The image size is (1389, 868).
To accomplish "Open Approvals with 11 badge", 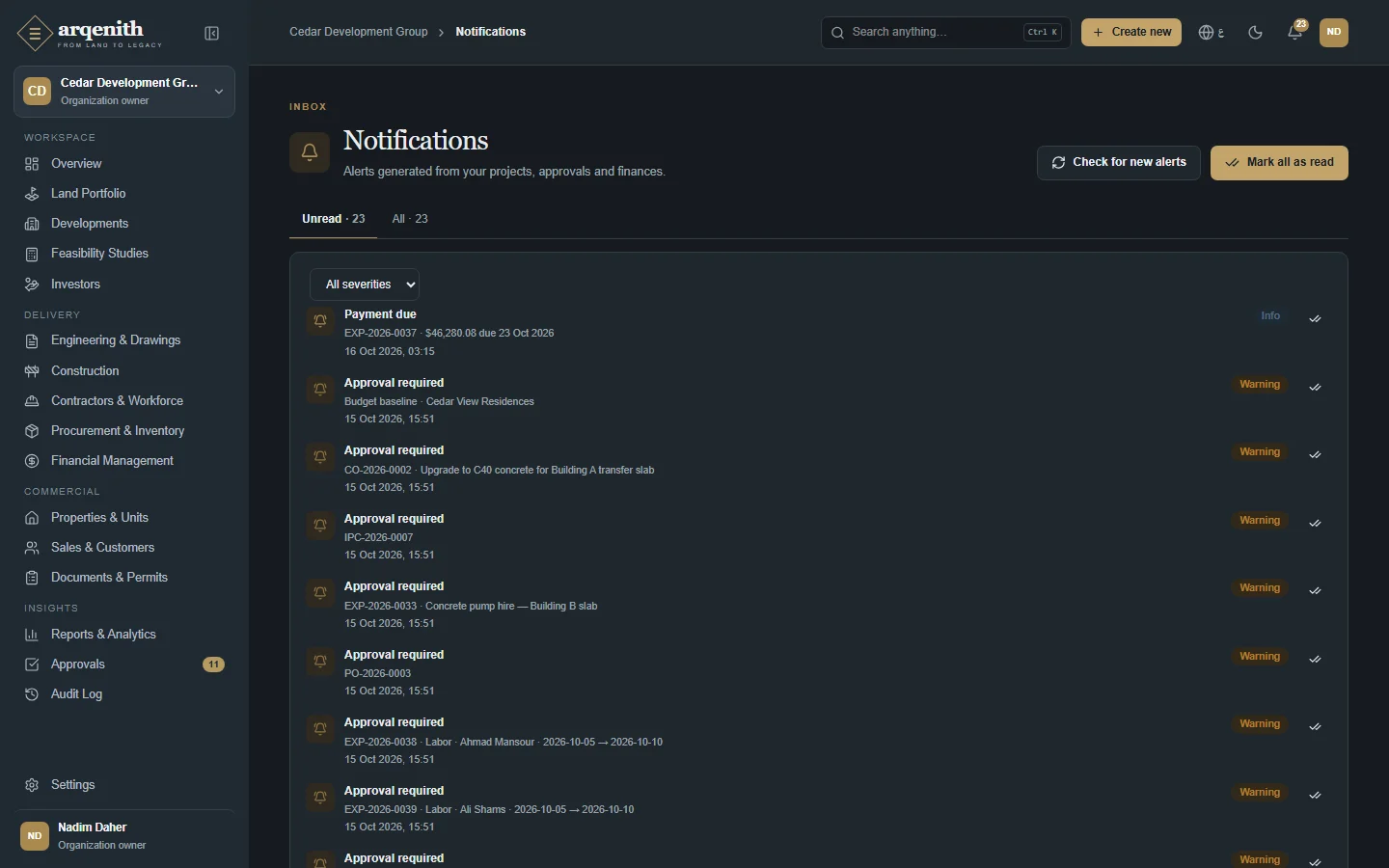I will pos(124,665).
